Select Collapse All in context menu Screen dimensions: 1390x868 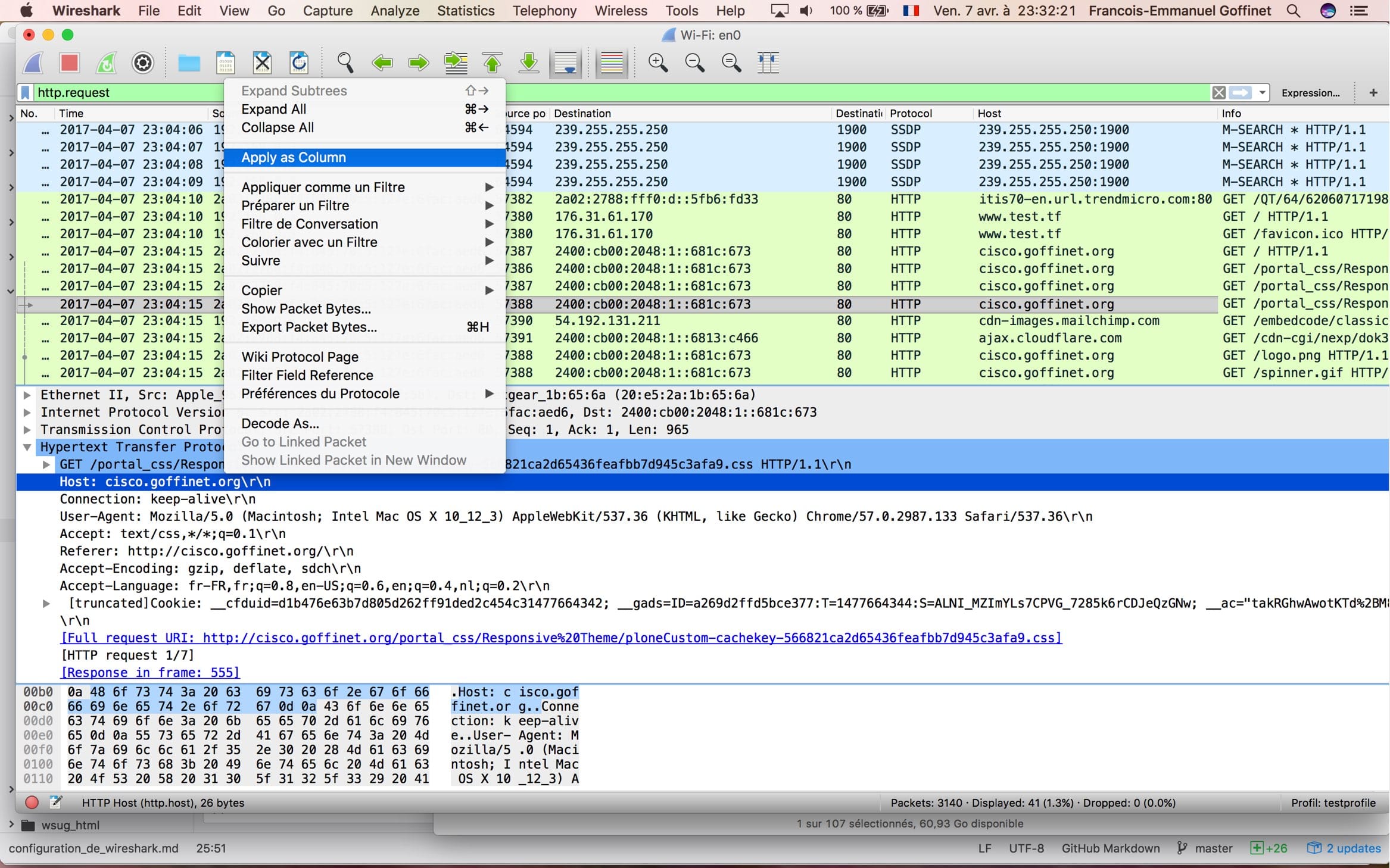(364, 127)
